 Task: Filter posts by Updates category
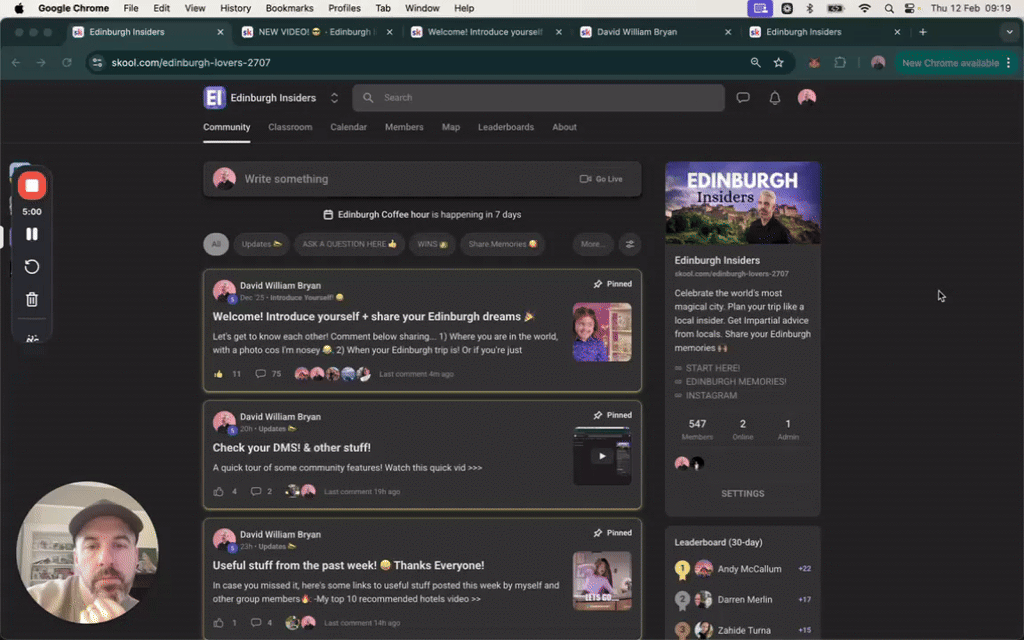click(x=261, y=244)
